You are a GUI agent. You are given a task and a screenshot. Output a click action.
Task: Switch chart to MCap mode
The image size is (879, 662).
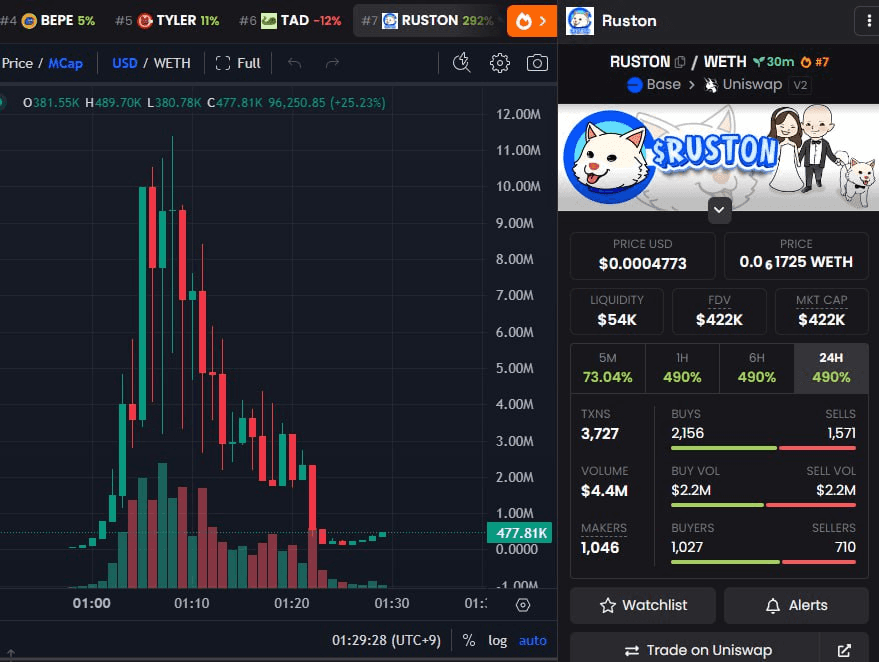click(66, 63)
